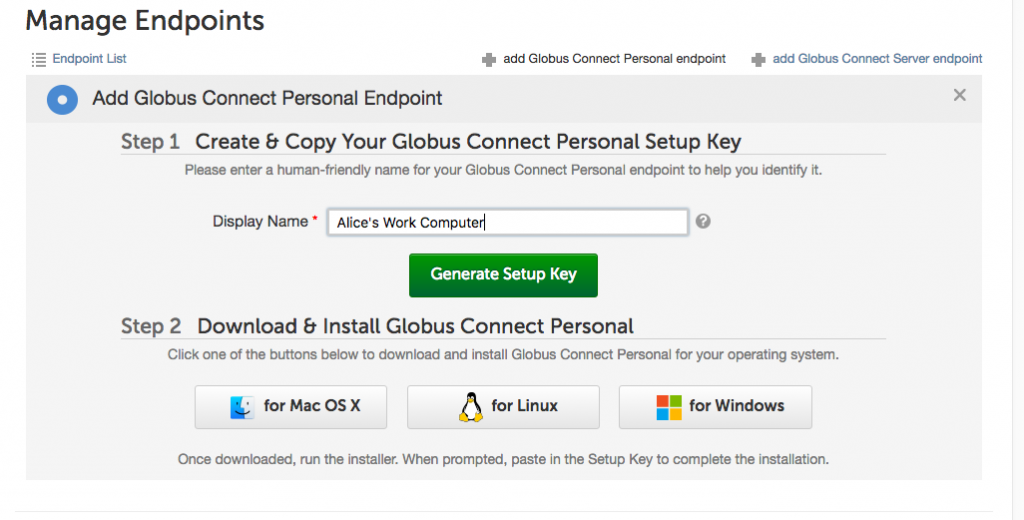Click the Manage Endpoints page heading
1024x520 pixels.
pos(145,20)
